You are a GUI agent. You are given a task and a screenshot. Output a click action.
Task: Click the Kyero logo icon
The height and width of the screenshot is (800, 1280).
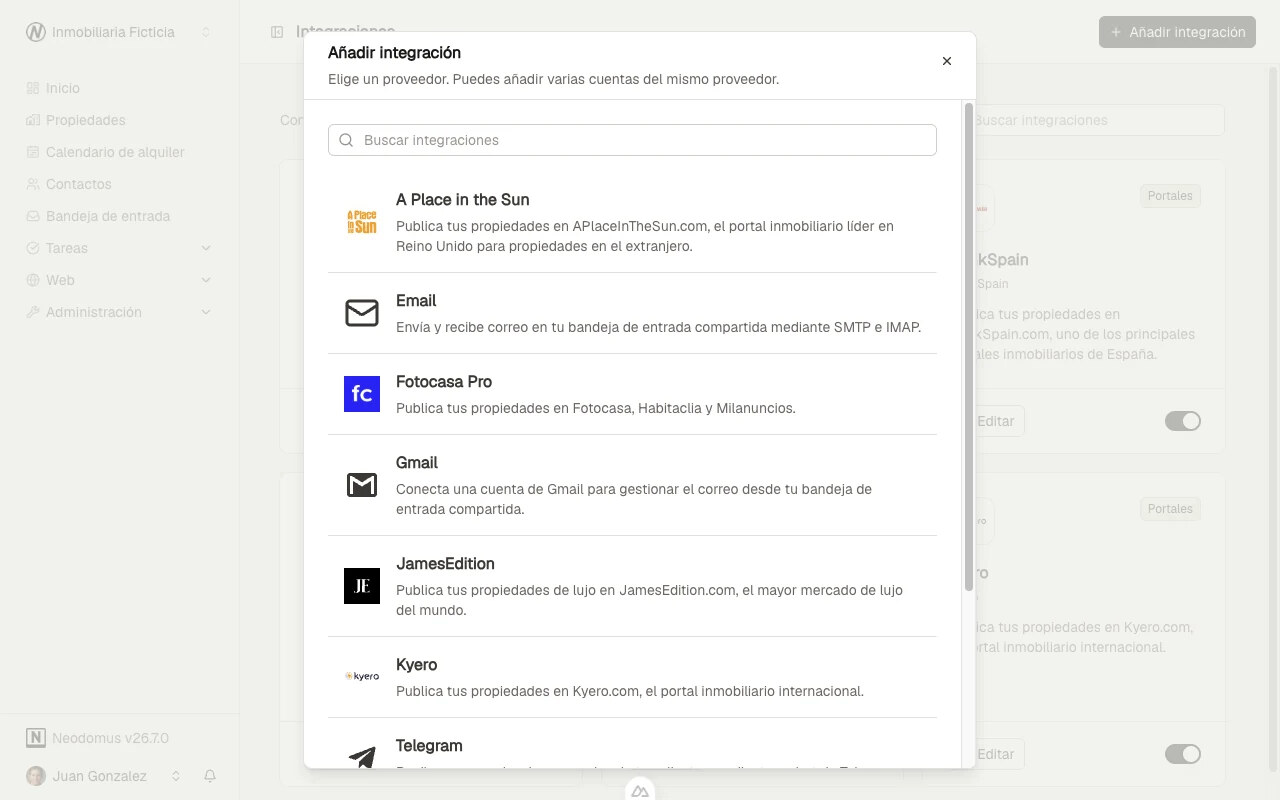[362, 677]
